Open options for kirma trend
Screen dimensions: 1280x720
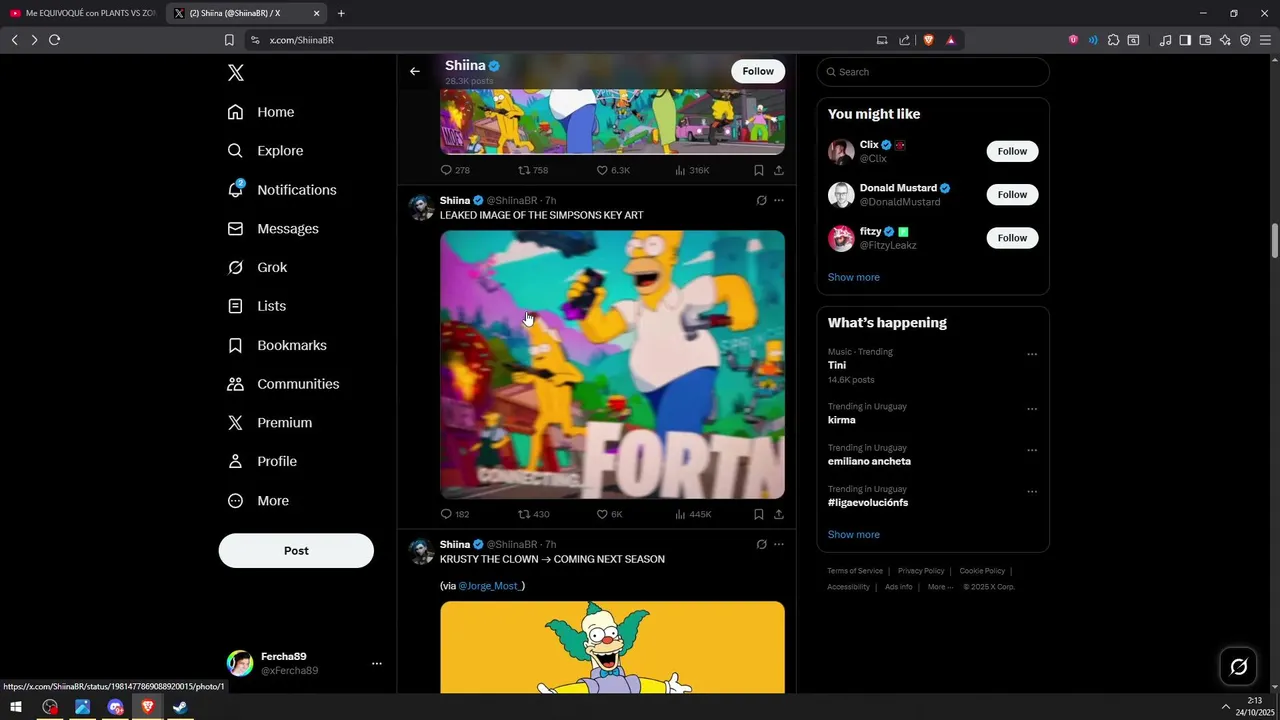pos(1032,409)
